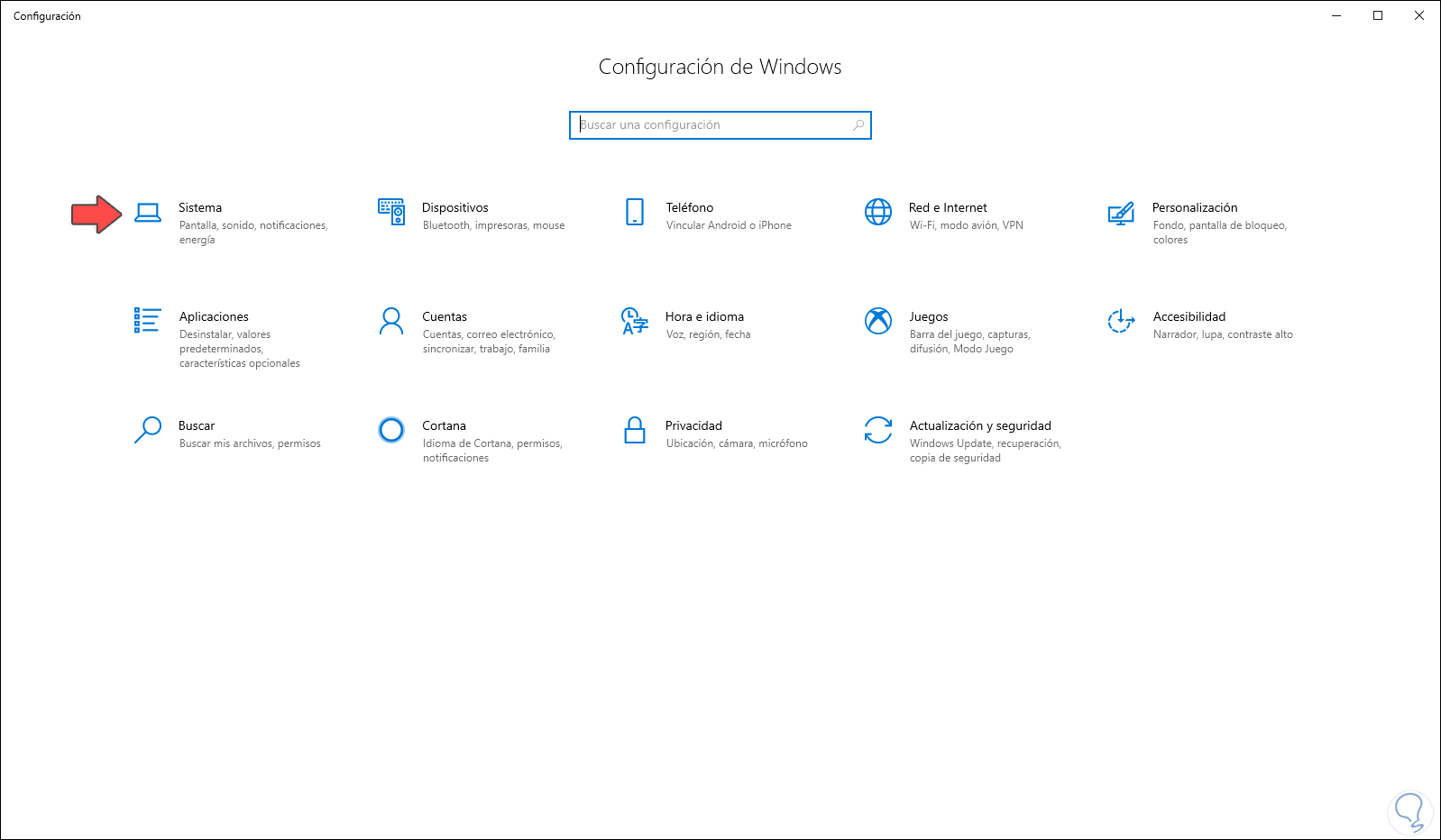
Task: Open the Dispositivos title link
Action: click(x=455, y=207)
